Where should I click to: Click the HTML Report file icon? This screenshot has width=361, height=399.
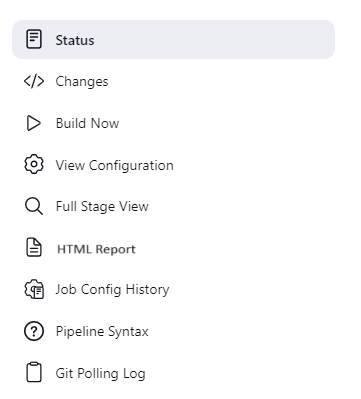click(x=34, y=248)
